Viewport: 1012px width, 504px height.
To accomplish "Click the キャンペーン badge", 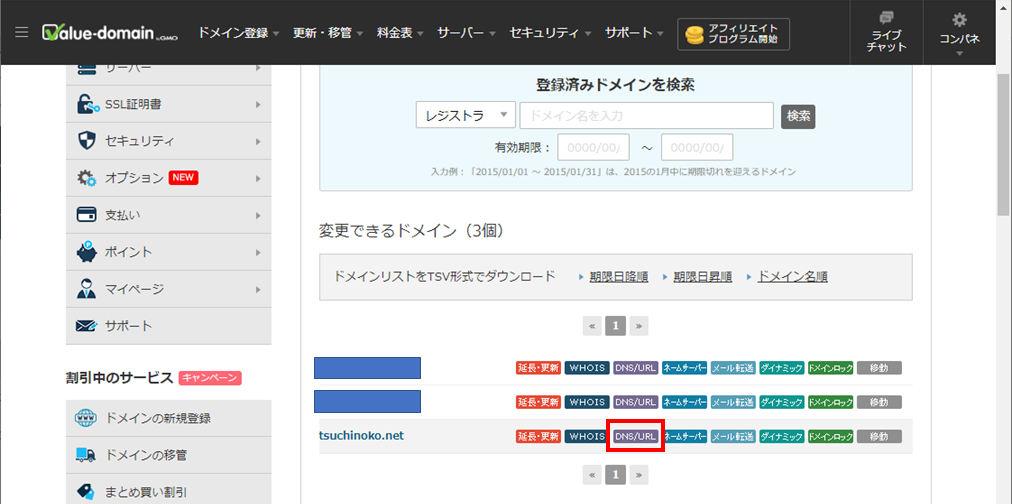I will (x=210, y=378).
